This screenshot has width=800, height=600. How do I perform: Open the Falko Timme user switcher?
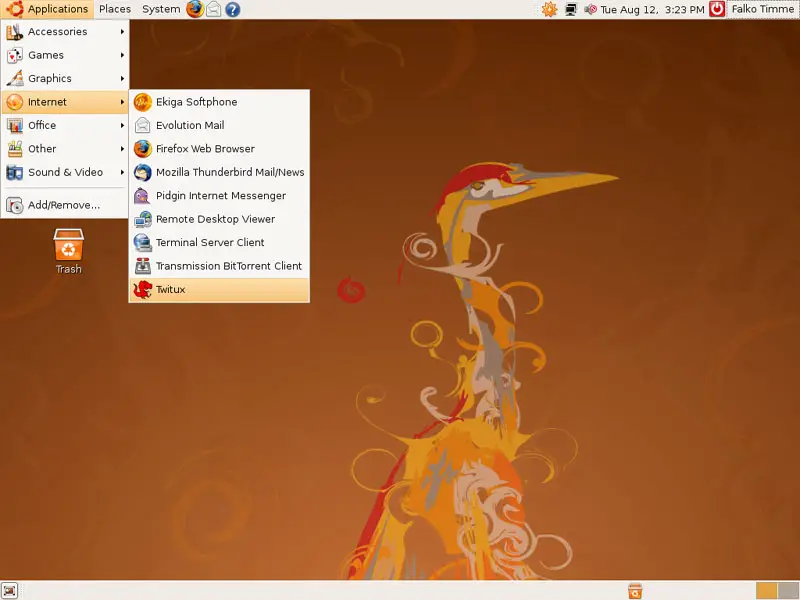(763, 9)
